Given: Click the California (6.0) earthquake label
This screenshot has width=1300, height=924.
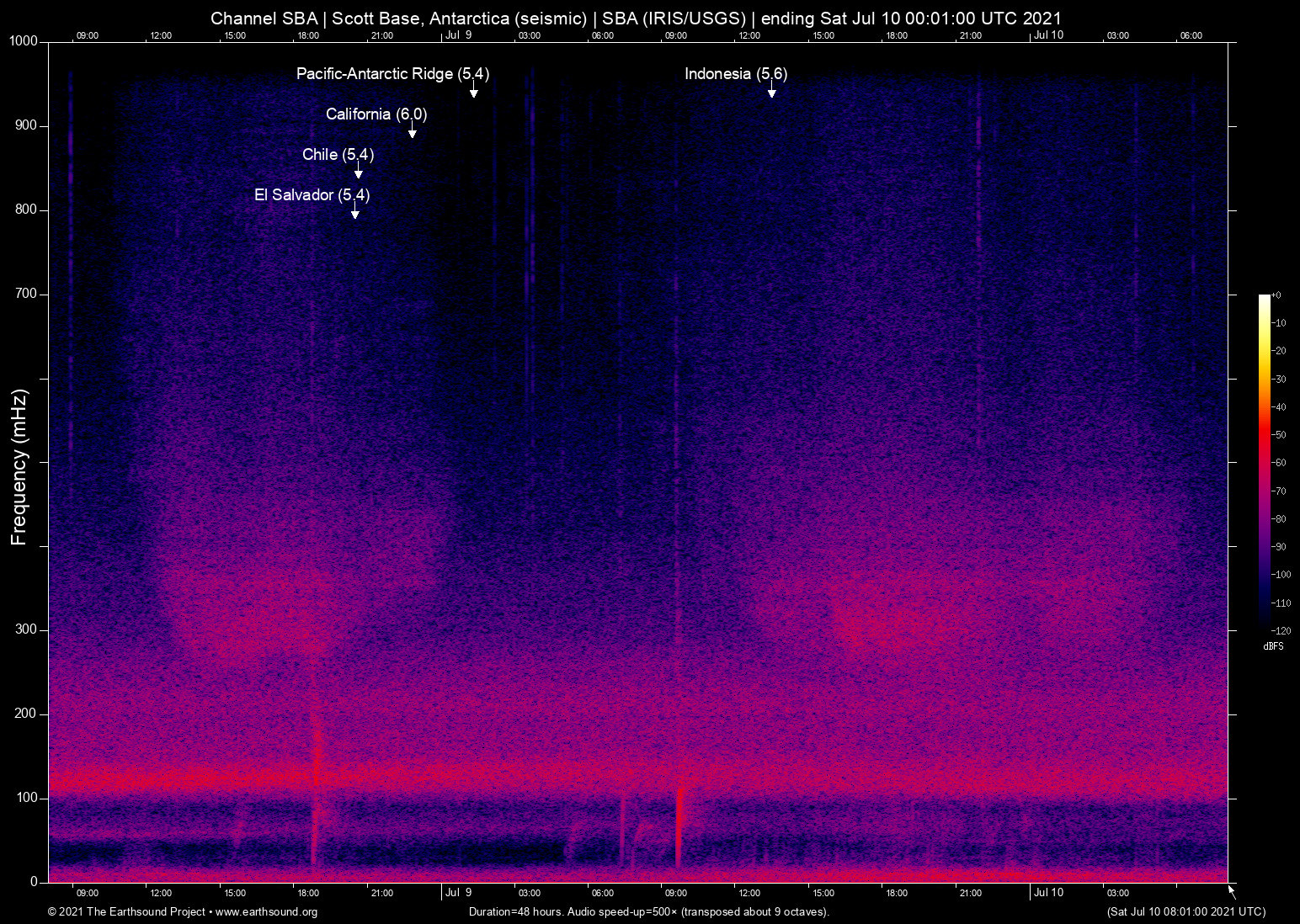Looking at the screenshot, I should coord(376,114).
